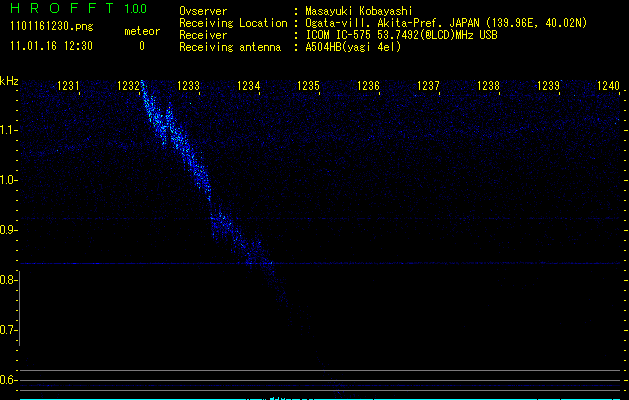Viewport: 629px width, 400px height.
Task: Click the date stamp 11.01.16 12:30
Action: click(x=51, y=46)
